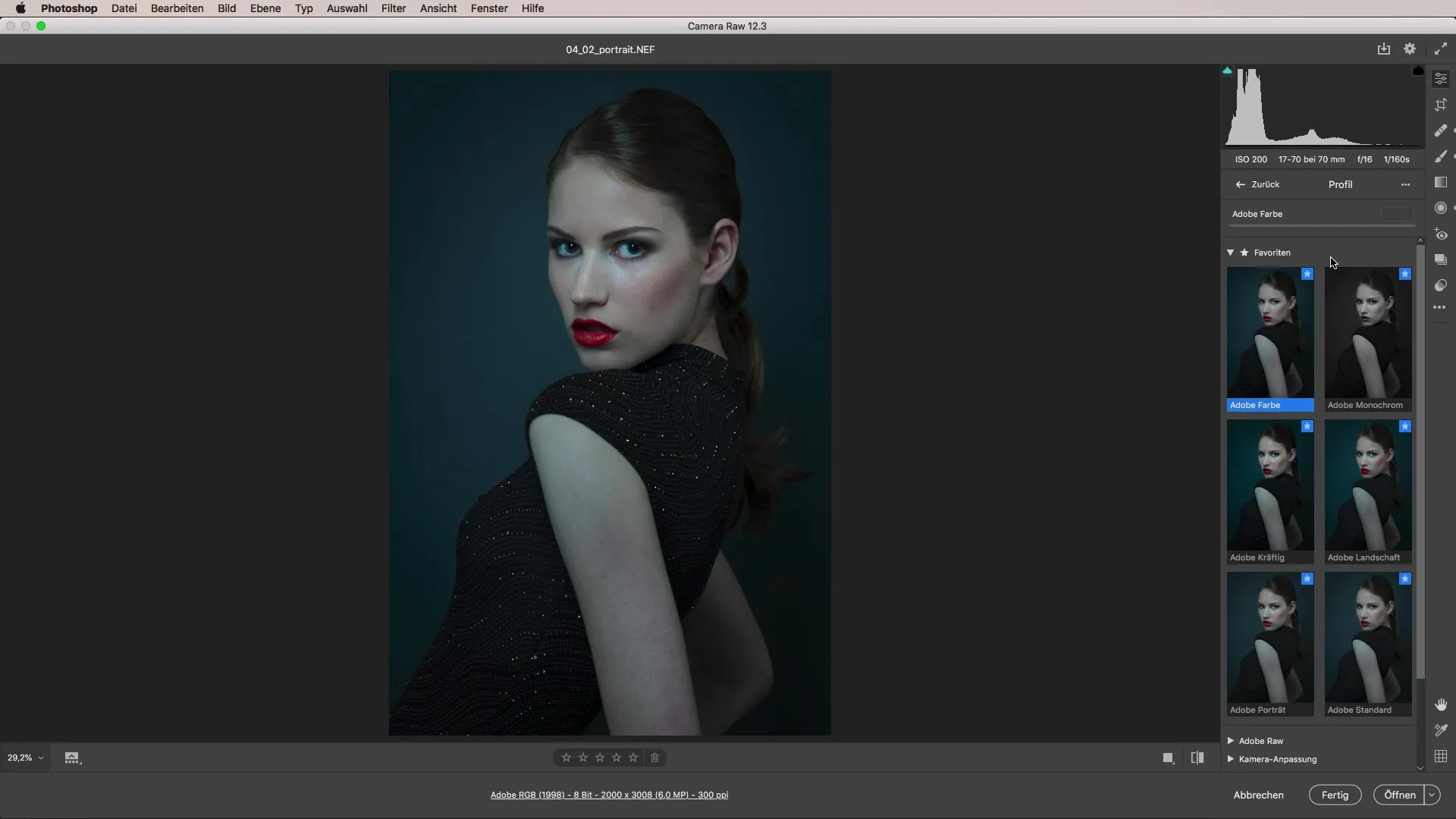Screen dimensions: 1456x819
Task: Open more image settings ellipsis in toolbar
Action: click(x=1439, y=308)
